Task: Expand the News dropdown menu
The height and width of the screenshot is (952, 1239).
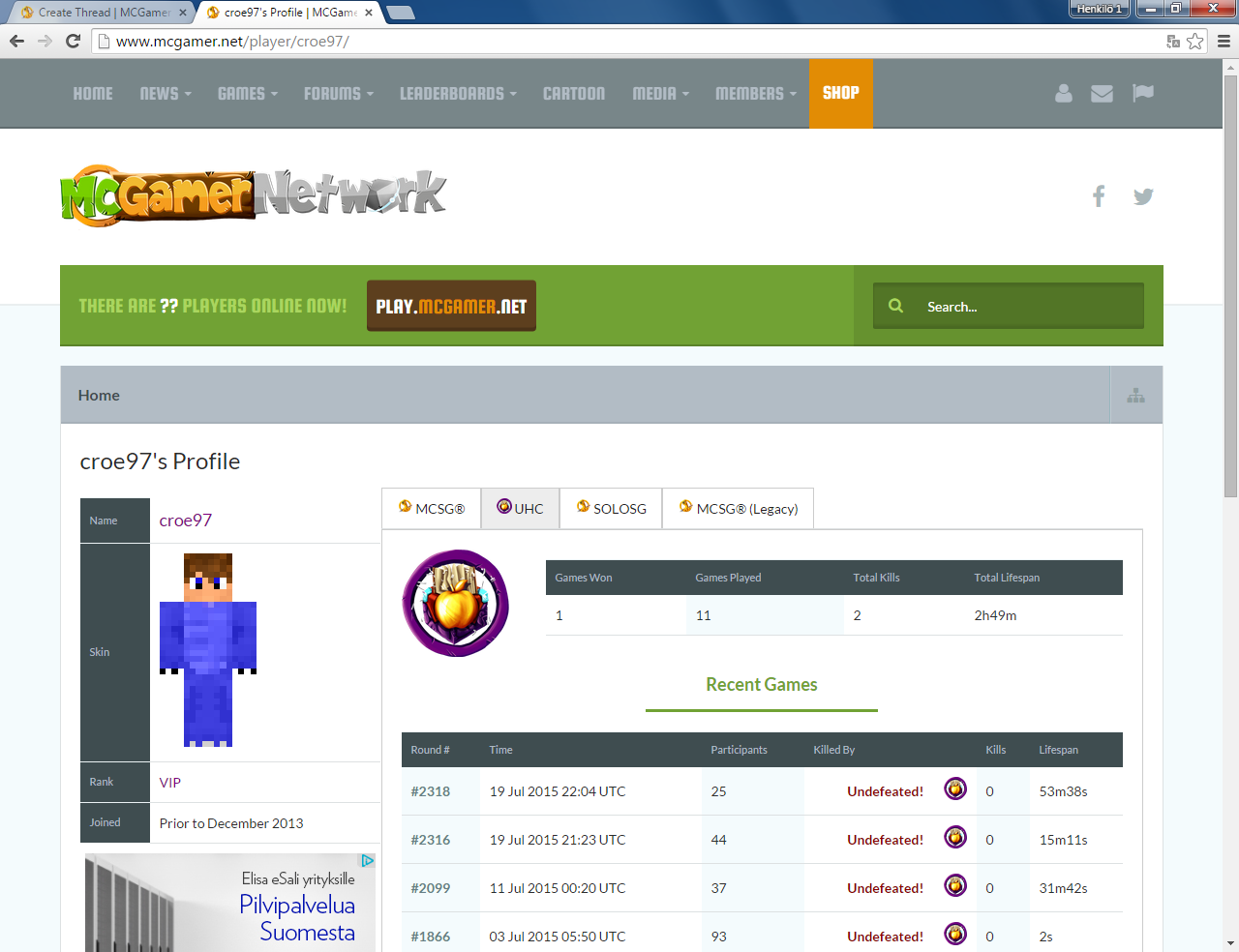Action: click(x=166, y=93)
